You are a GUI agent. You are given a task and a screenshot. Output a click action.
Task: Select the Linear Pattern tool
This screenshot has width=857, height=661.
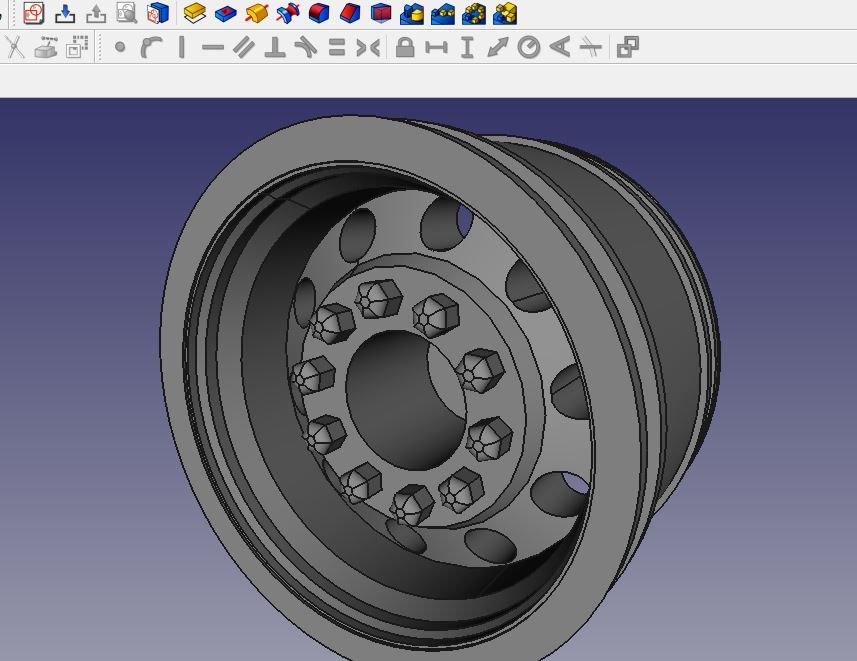click(443, 14)
